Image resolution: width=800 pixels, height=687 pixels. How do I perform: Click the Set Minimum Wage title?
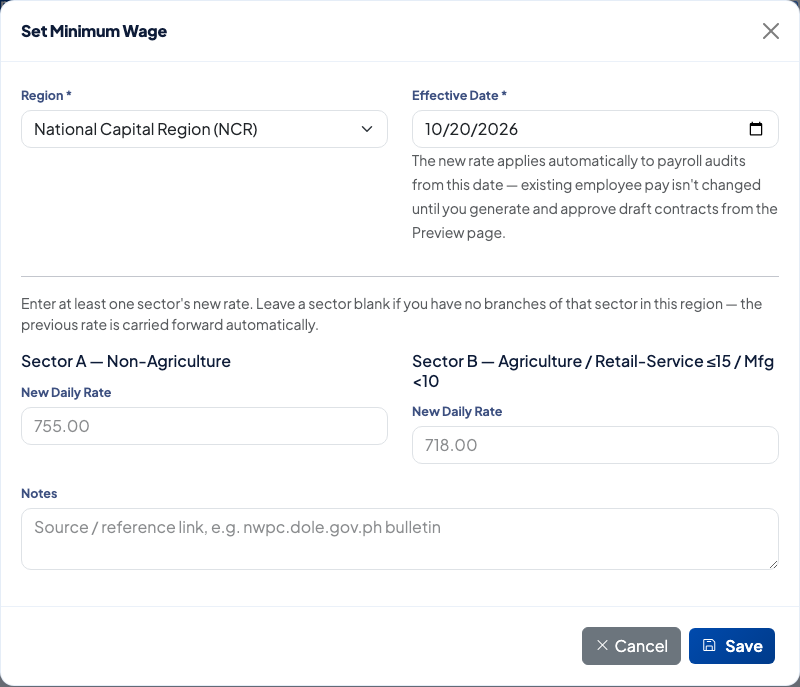94,31
